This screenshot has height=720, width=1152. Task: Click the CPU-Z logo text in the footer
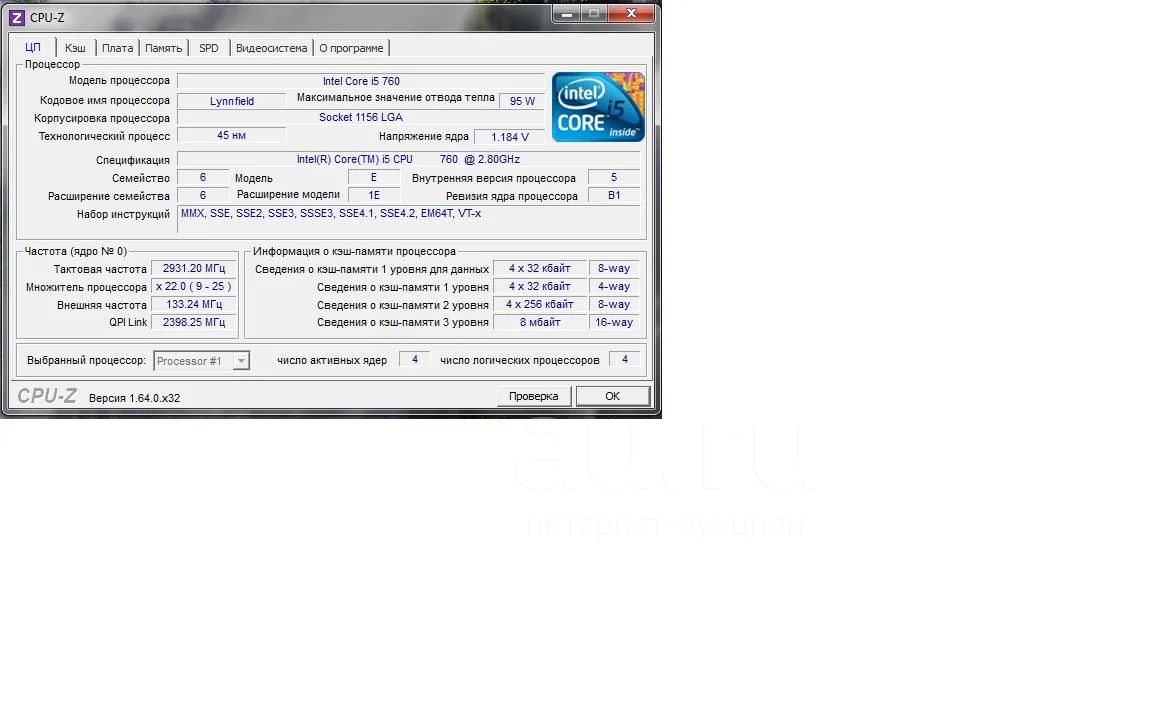47,396
